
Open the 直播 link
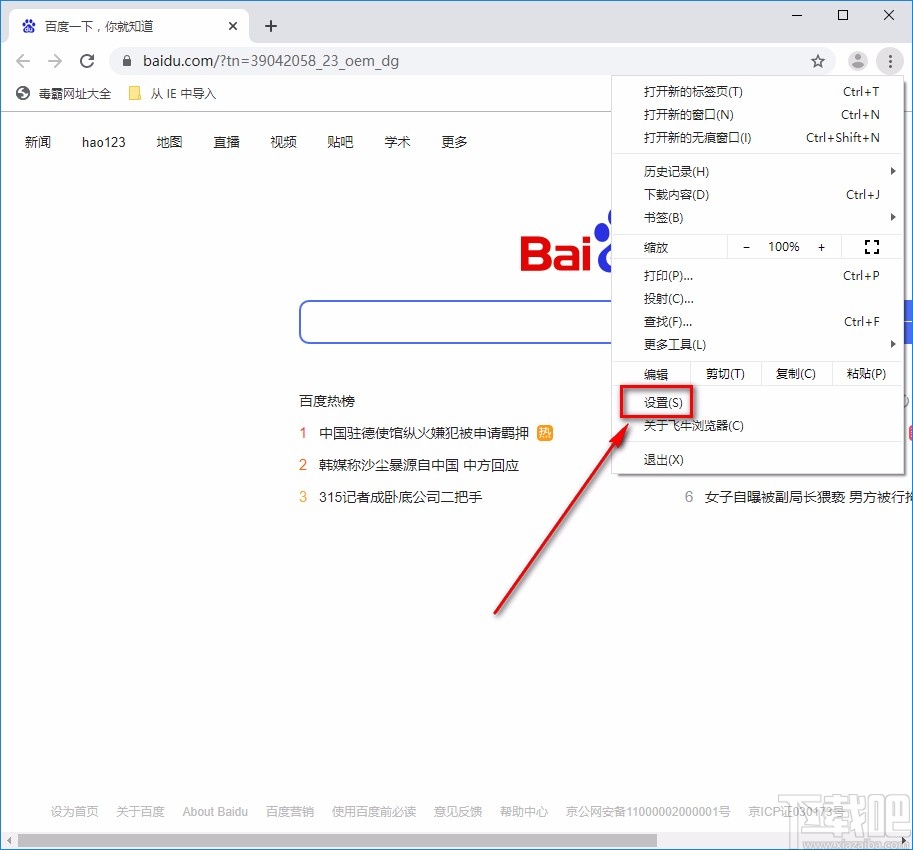[x=227, y=142]
